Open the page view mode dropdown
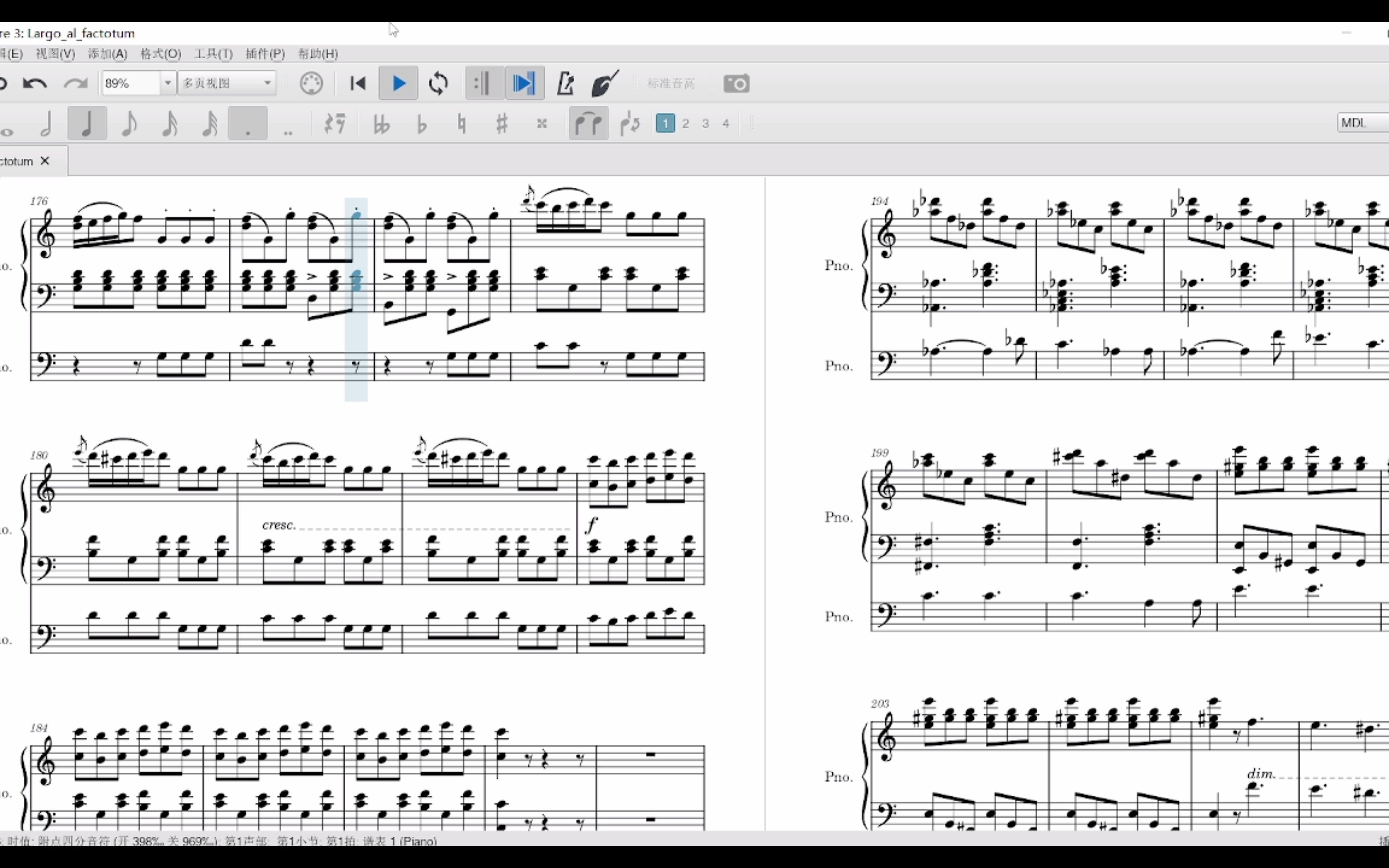 [227, 83]
